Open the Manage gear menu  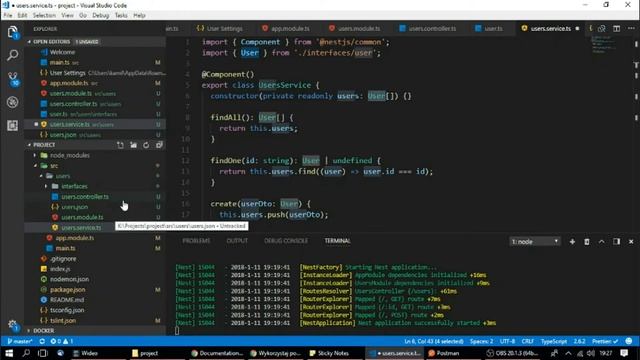tap(13, 324)
